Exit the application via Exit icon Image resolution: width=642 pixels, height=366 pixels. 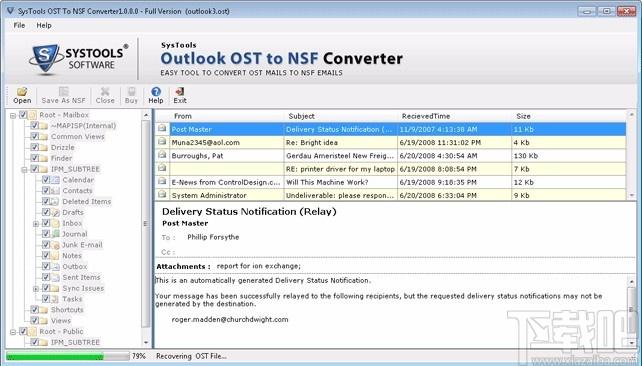[x=180, y=92]
